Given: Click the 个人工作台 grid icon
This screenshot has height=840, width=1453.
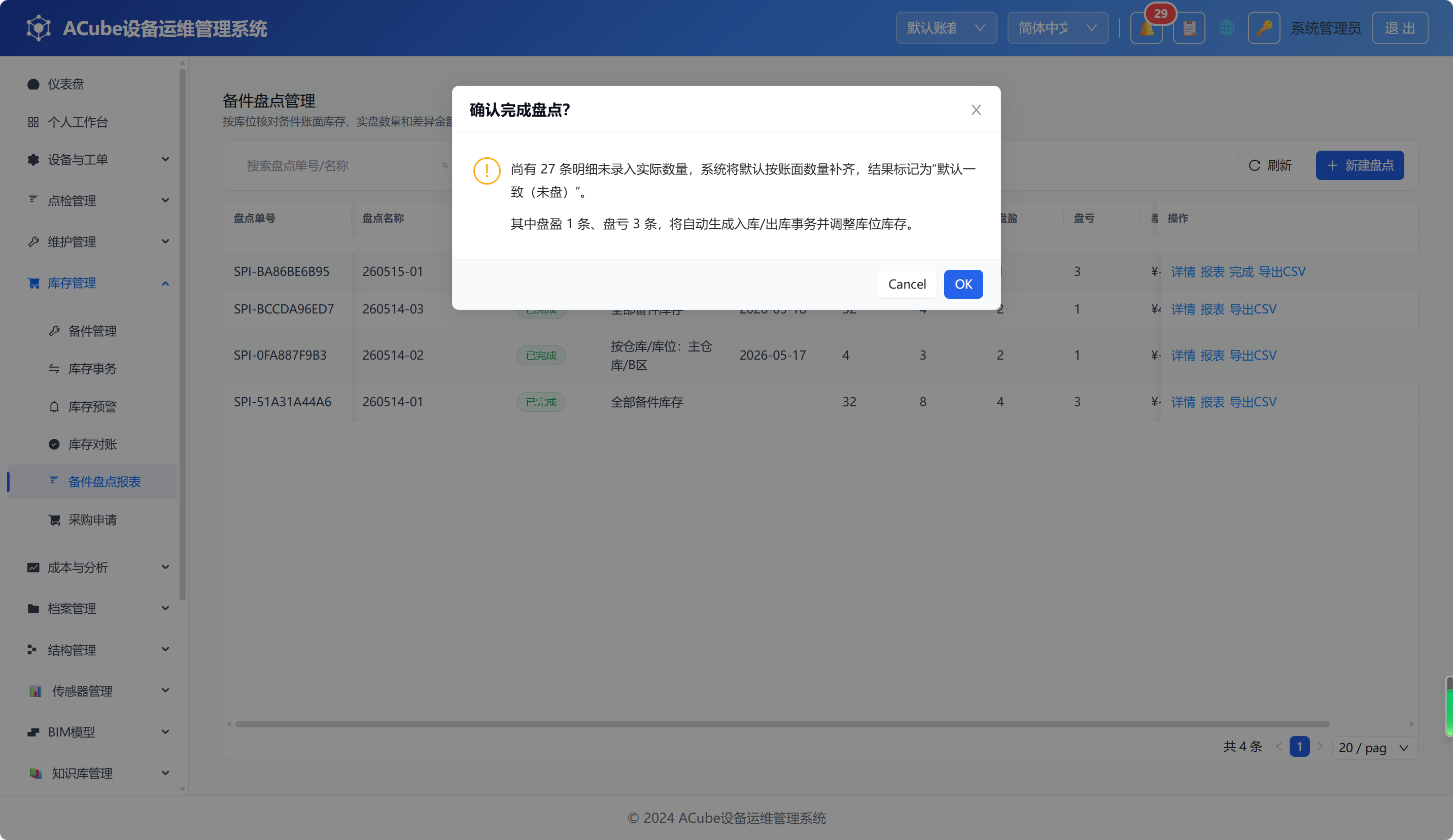Looking at the screenshot, I should pyautogui.click(x=33, y=122).
